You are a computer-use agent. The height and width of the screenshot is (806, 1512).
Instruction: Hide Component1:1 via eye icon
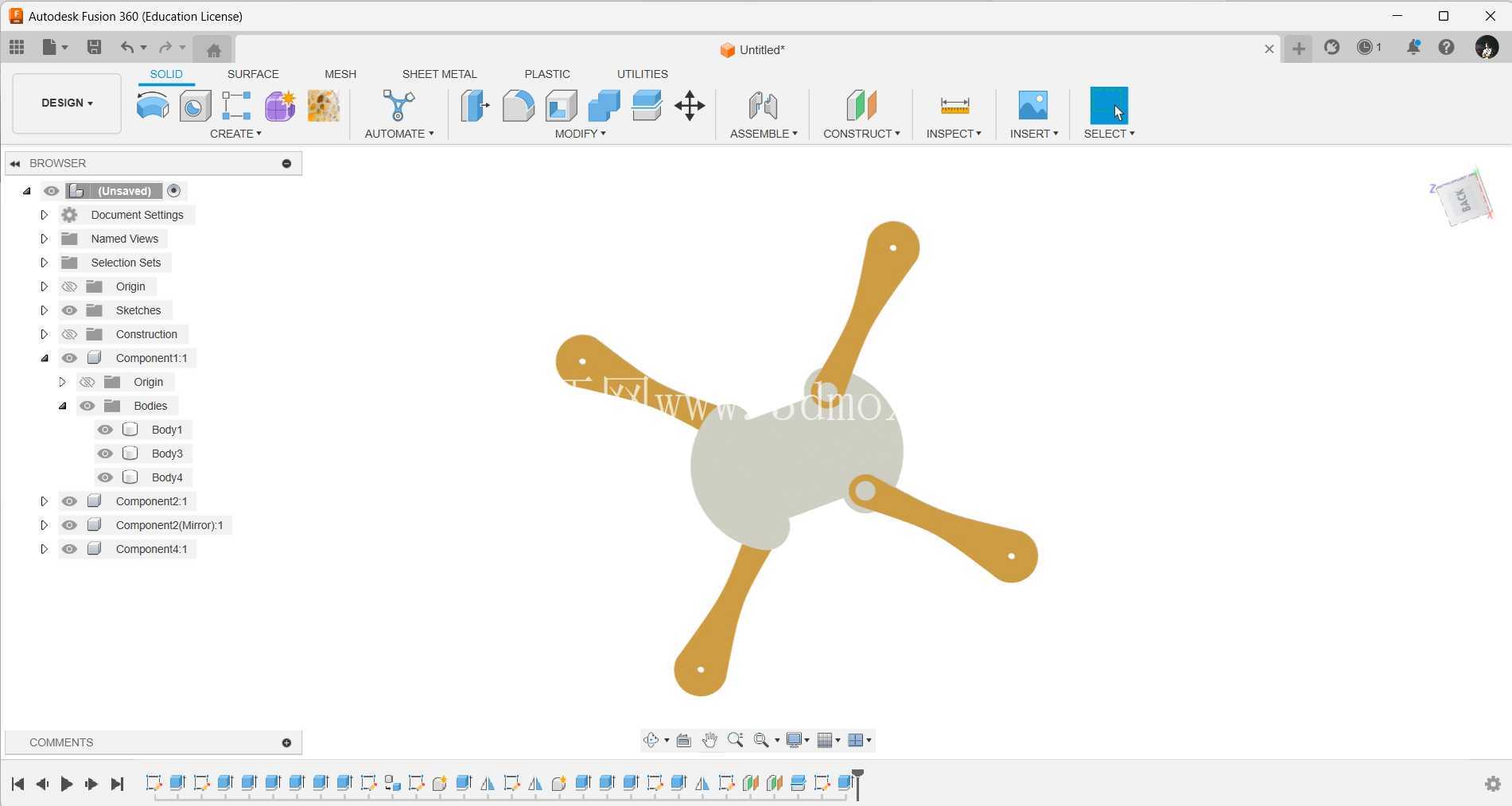pyautogui.click(x=69, y=358)
